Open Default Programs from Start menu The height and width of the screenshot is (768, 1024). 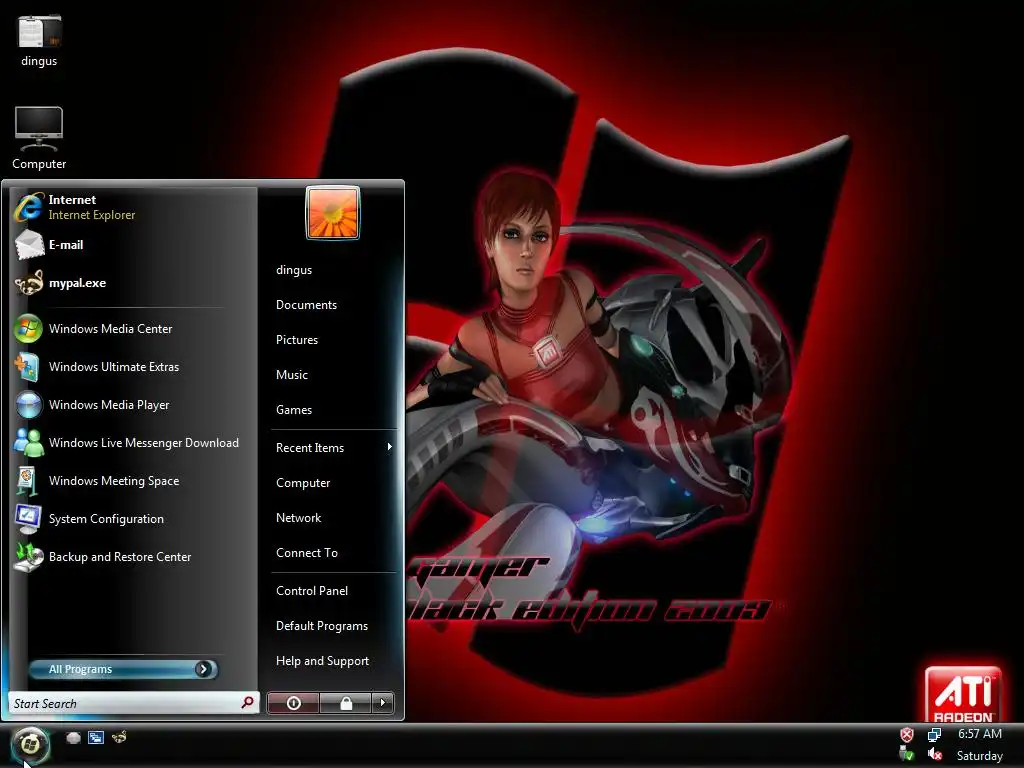pyautogui.click(x=322, y=626)
